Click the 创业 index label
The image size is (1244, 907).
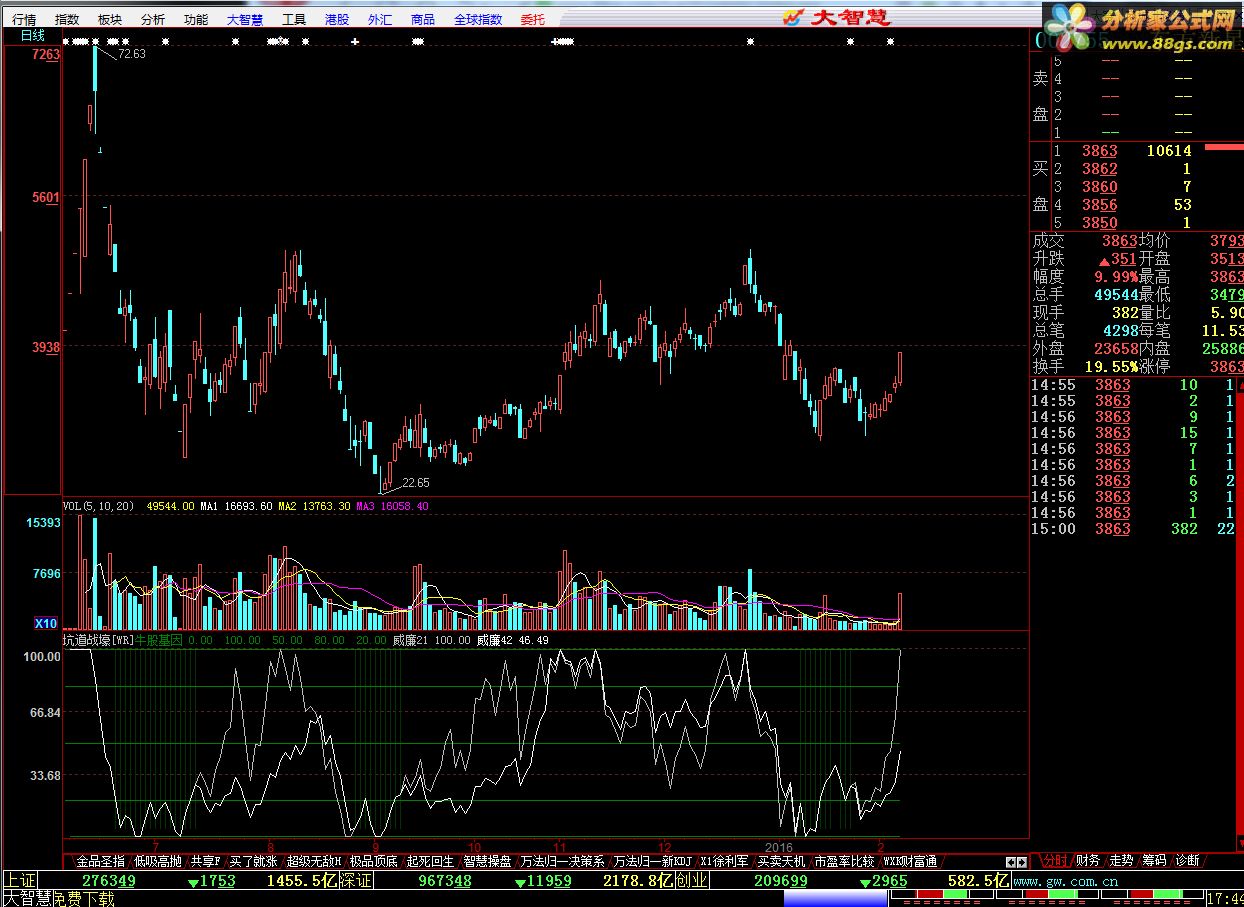tap(692, 880)
